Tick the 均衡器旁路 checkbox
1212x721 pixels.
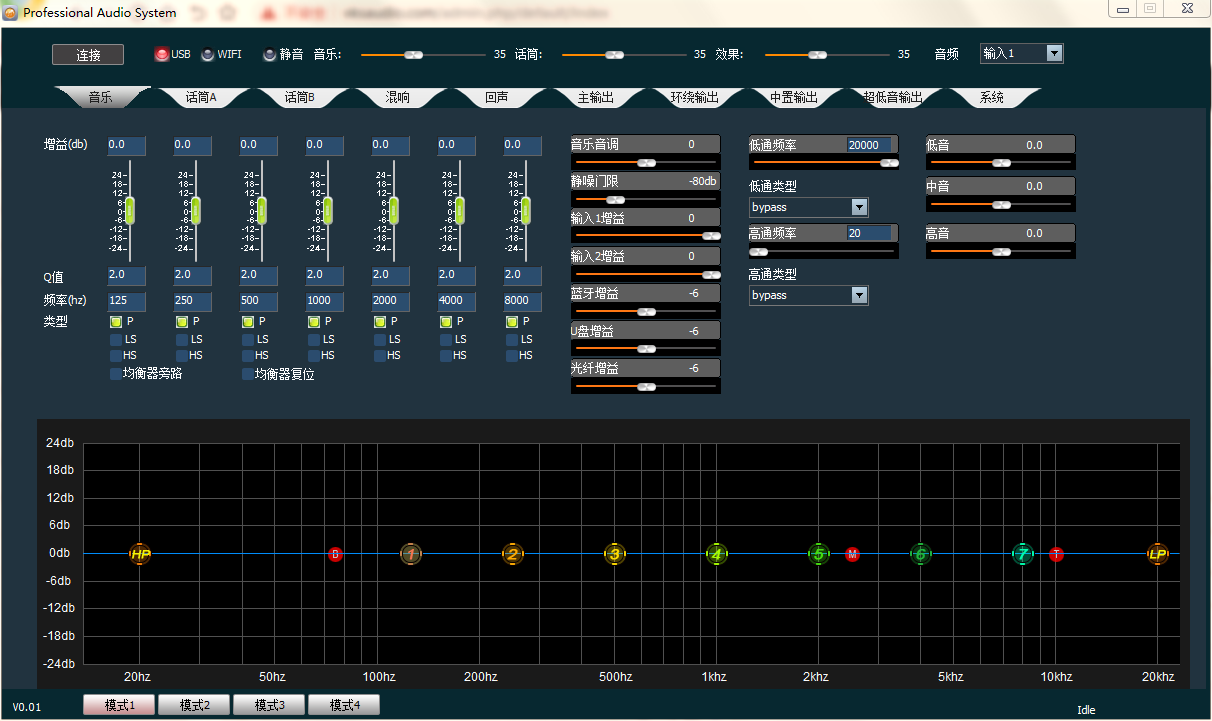116,374
